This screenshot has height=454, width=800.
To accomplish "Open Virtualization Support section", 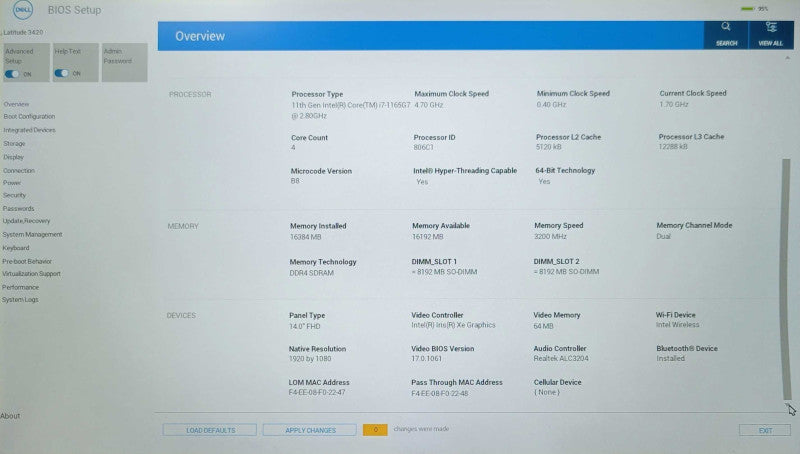I will click(x=31, y=274).
